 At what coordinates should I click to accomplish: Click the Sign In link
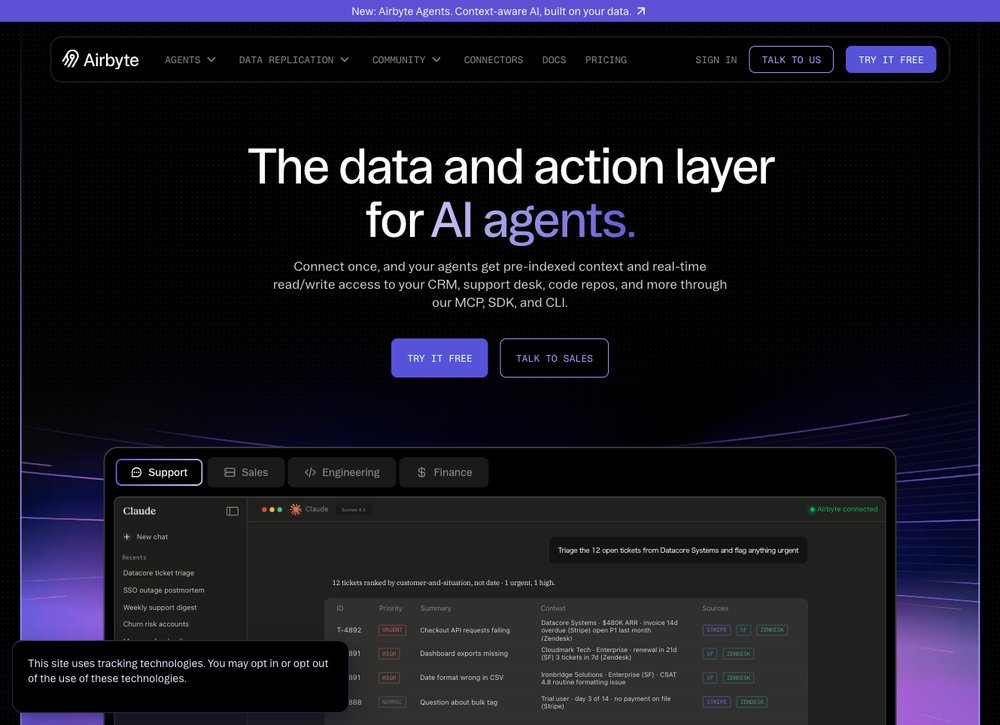[716, 59]
